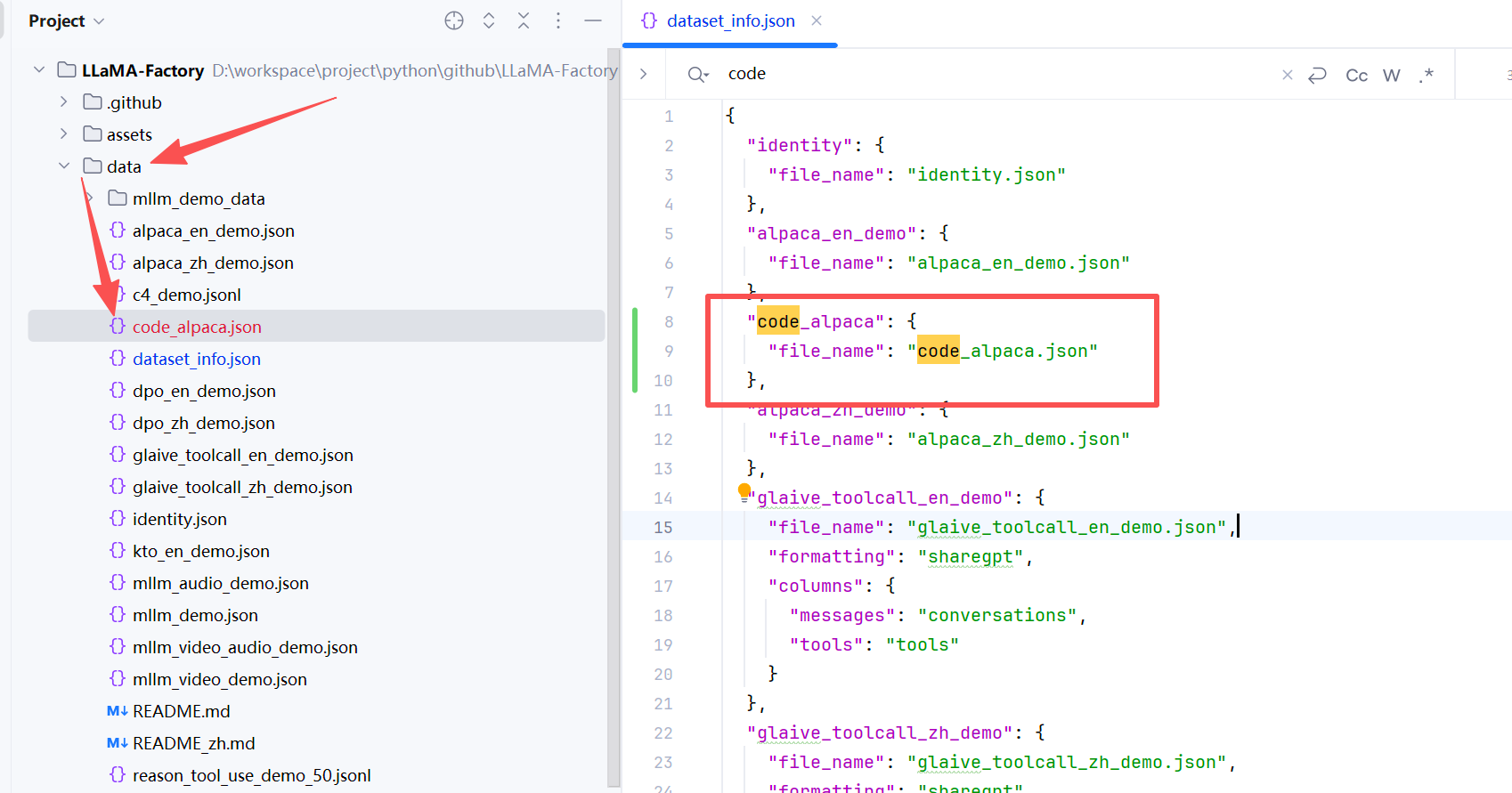This screenshot has width=1512, height=793.
Task: Select mllm_demo.json file
Action: pyautogui.click(x=195, y=615)
